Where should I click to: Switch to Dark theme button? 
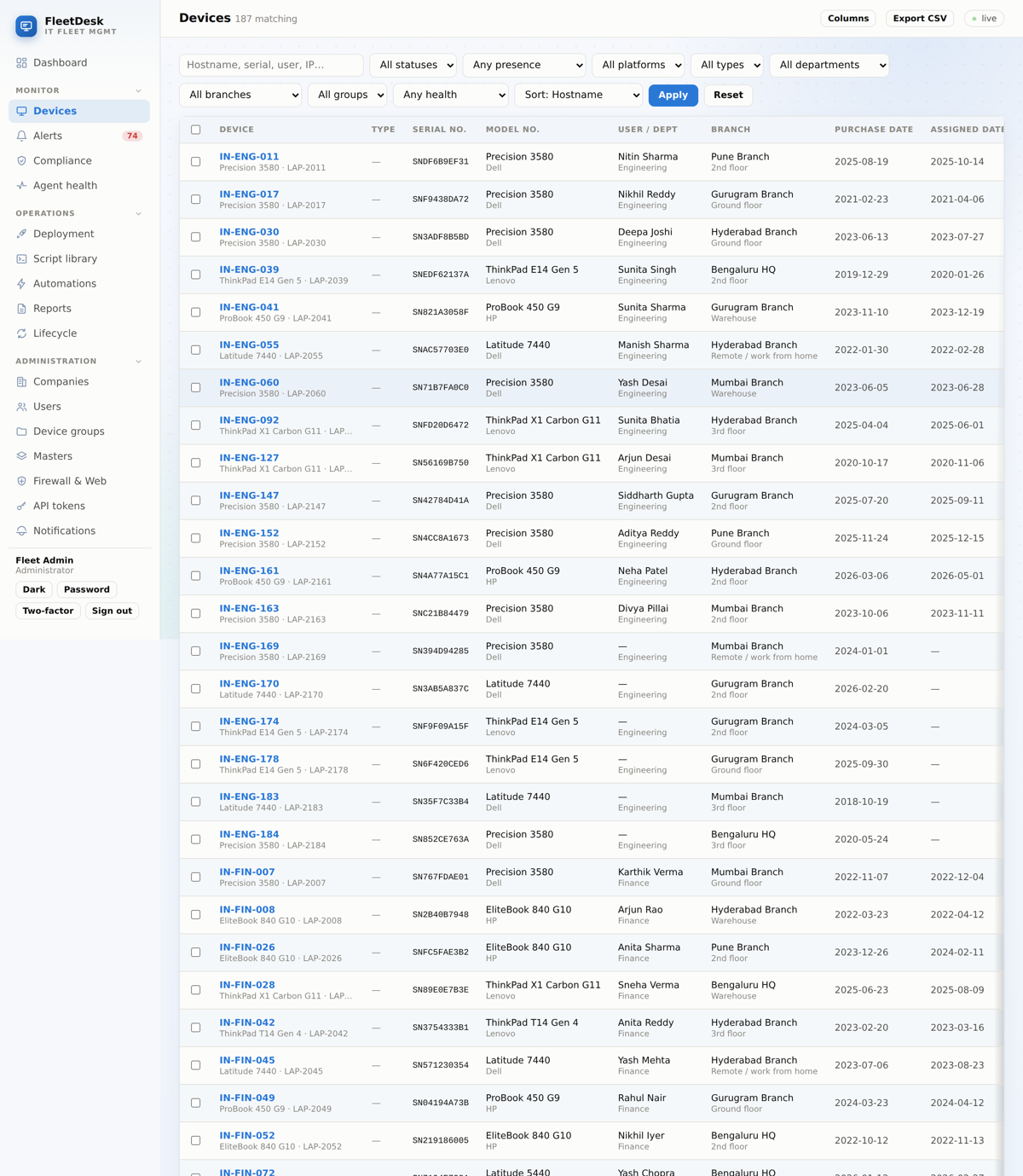[34, 589]
